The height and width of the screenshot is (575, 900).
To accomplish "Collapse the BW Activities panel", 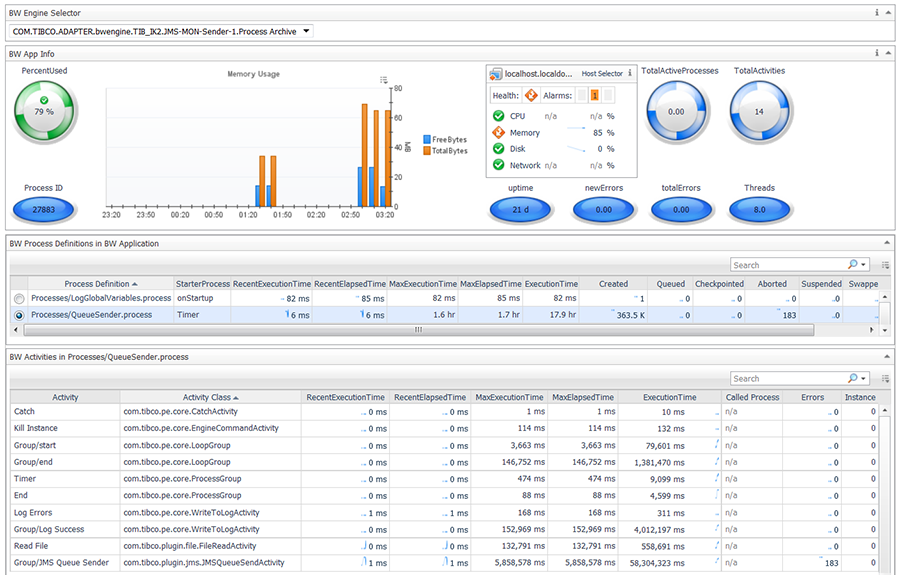I will coord(887,356).
